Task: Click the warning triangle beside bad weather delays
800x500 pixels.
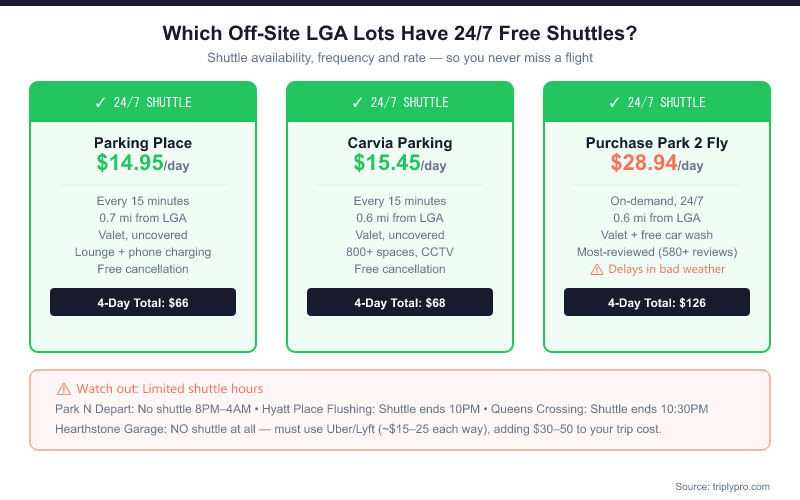Action: (597, 269)
